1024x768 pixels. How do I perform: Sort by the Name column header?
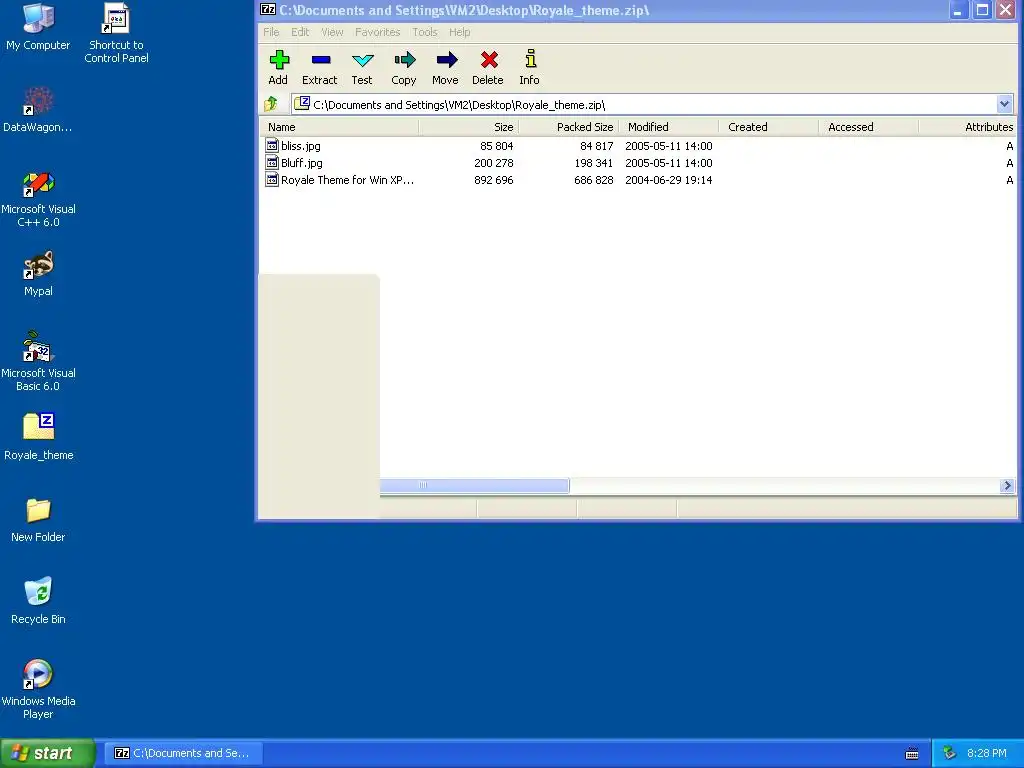(x=339, y=127)
